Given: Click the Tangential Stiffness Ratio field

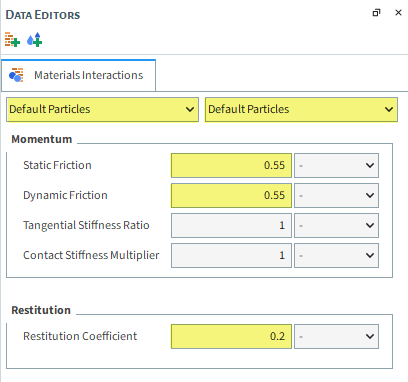Looking at the screenshot, I should (x=231, y=225).
